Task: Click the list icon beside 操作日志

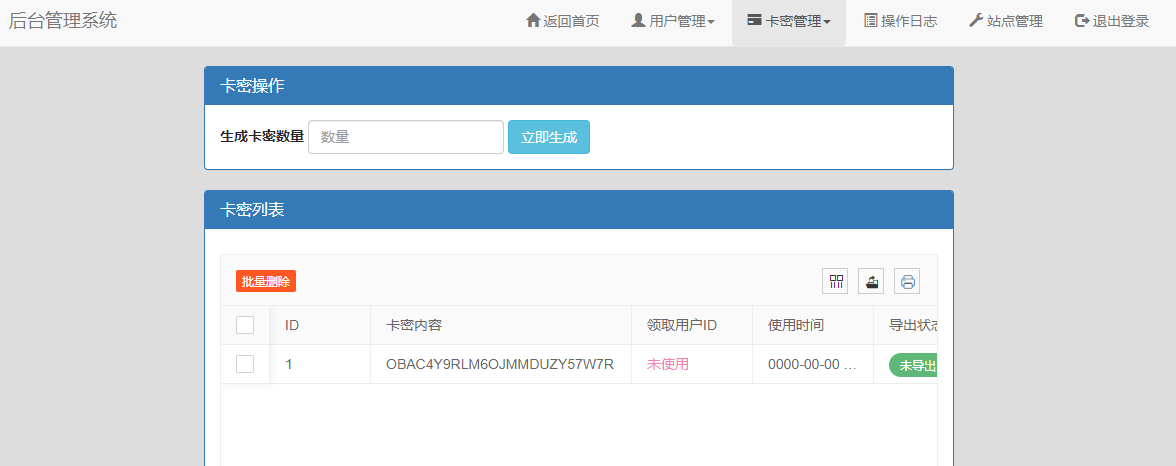Action: [x=871, y=21]
